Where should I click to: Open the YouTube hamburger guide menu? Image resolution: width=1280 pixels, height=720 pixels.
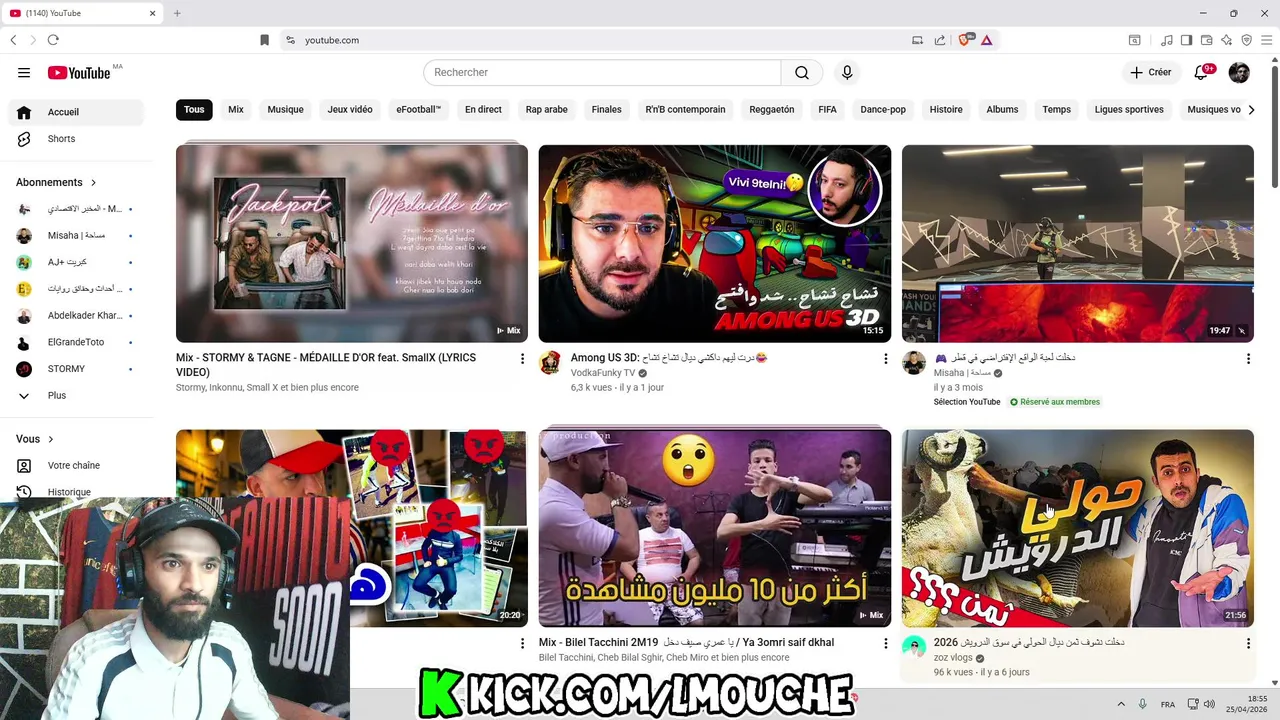point(24,72)
